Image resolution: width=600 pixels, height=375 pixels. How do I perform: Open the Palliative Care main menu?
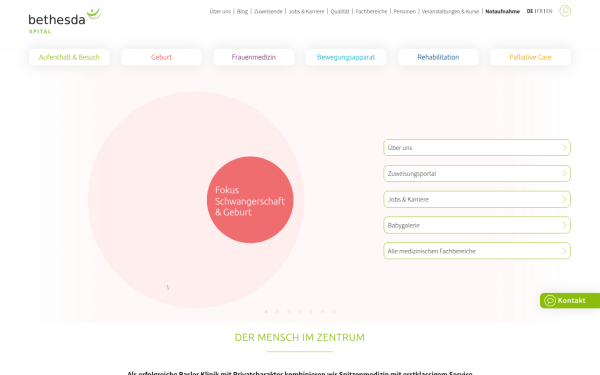click(x=530, y=57)
